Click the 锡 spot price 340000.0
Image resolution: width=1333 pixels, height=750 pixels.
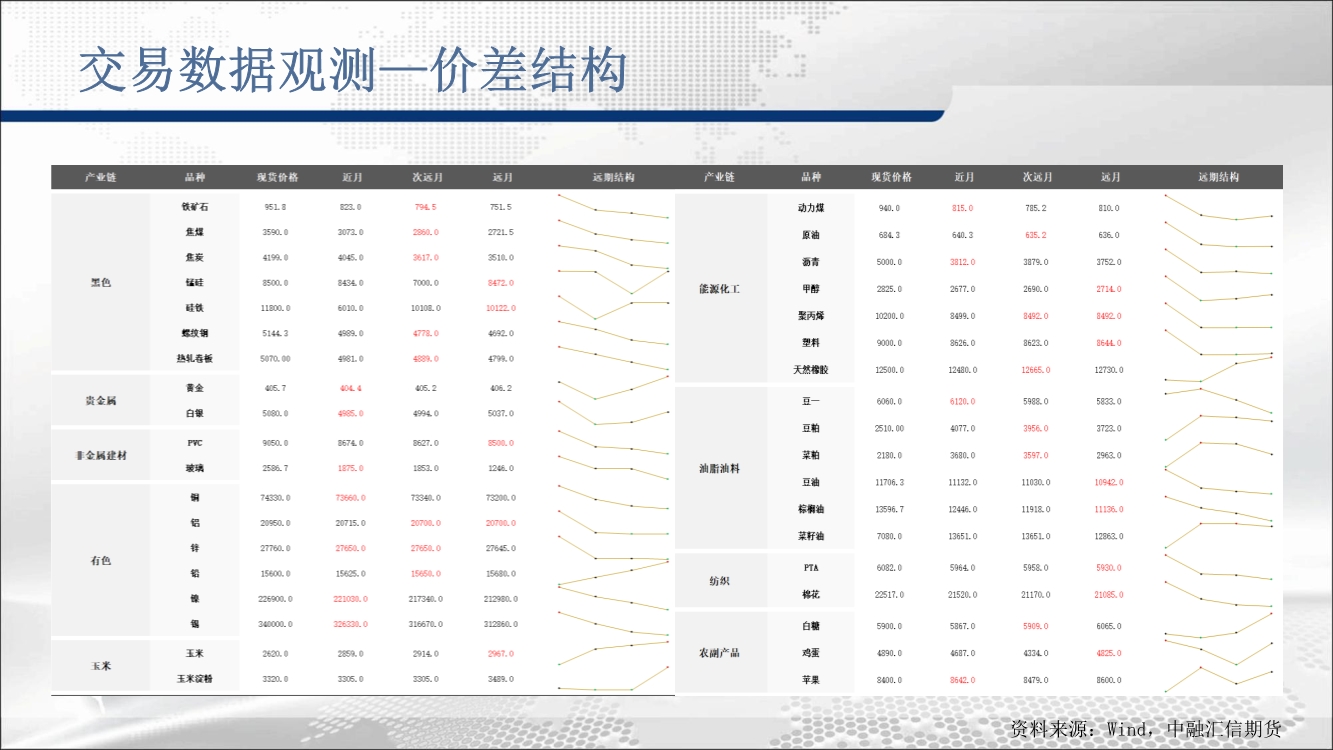tap(275, 624)
